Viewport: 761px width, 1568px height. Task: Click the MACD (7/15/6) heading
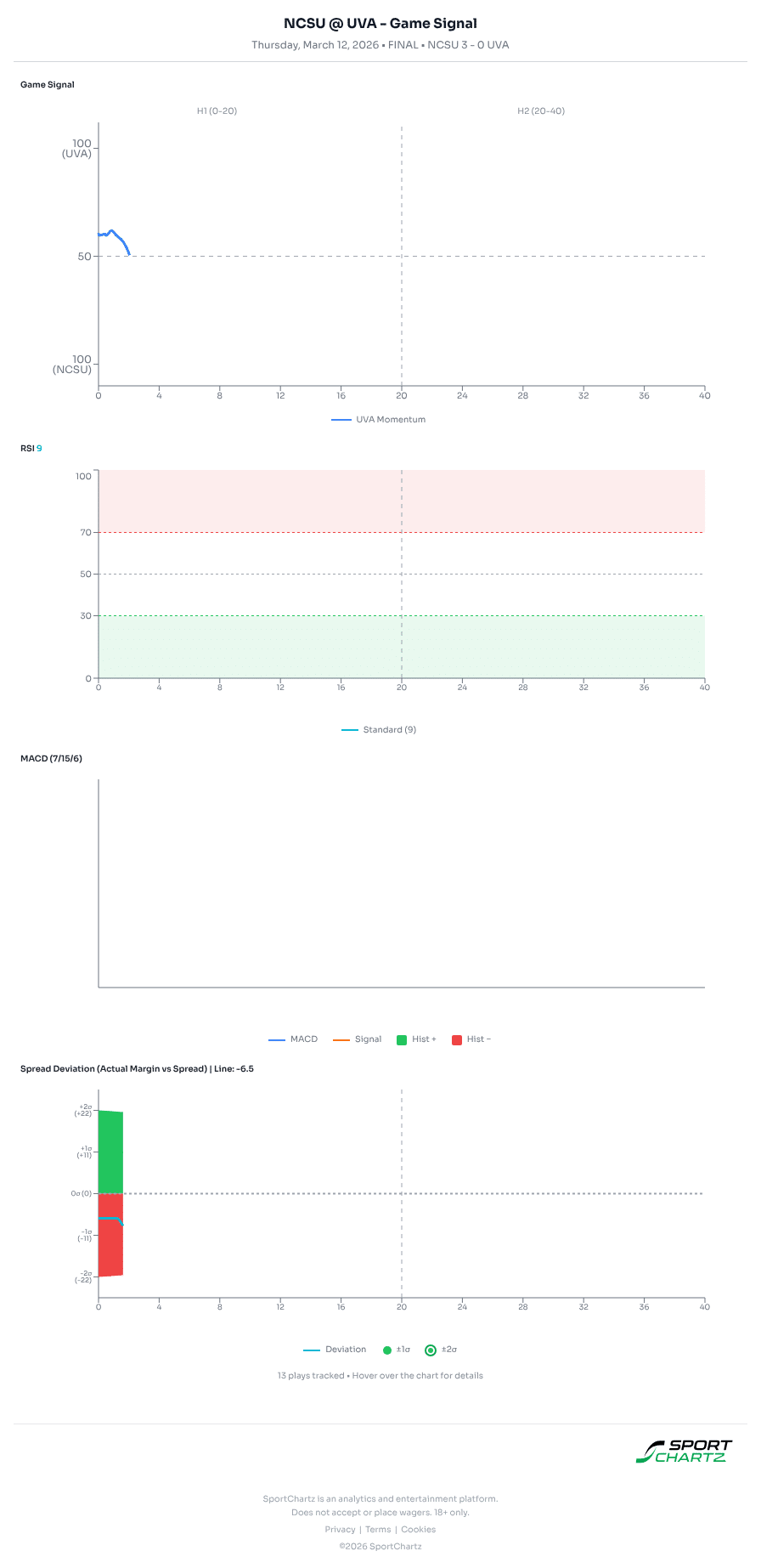tap(51, 758)
